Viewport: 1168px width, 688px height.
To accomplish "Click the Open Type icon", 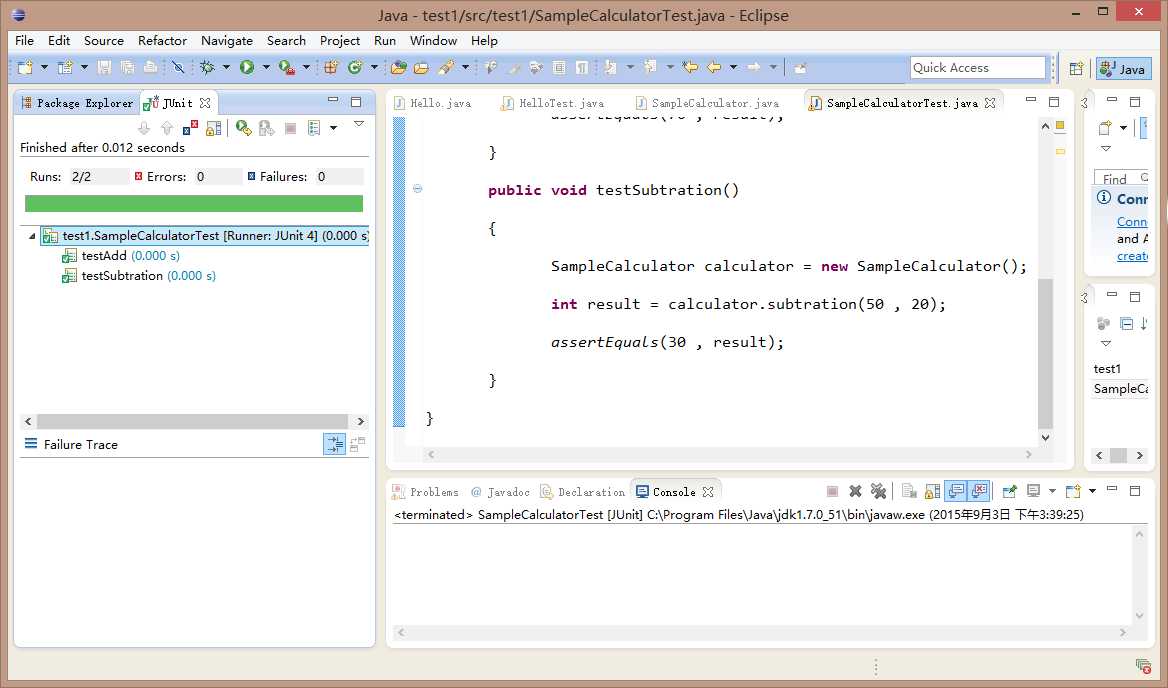I will point(399,68).
